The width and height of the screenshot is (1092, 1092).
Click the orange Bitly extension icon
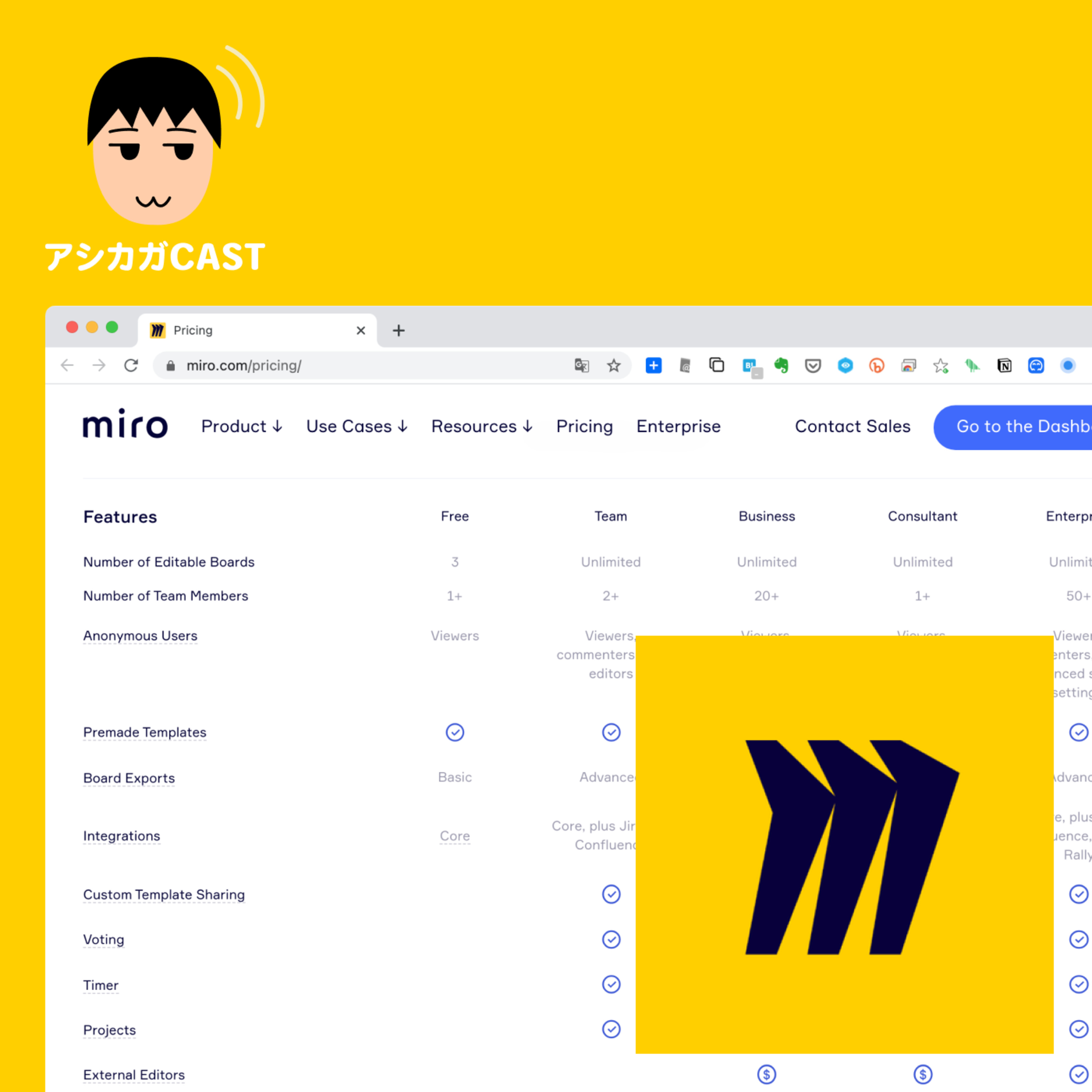coord(877,366)
